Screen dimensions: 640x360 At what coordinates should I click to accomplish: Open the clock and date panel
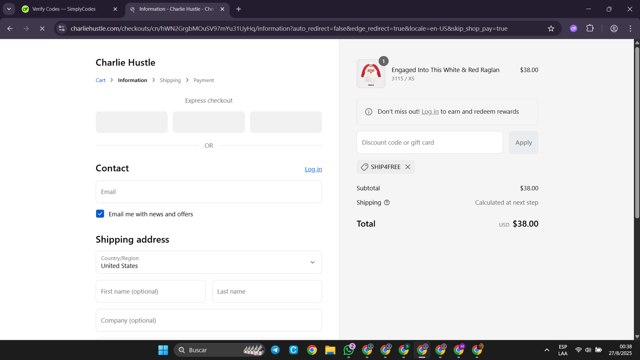click(x=620, y=350)
